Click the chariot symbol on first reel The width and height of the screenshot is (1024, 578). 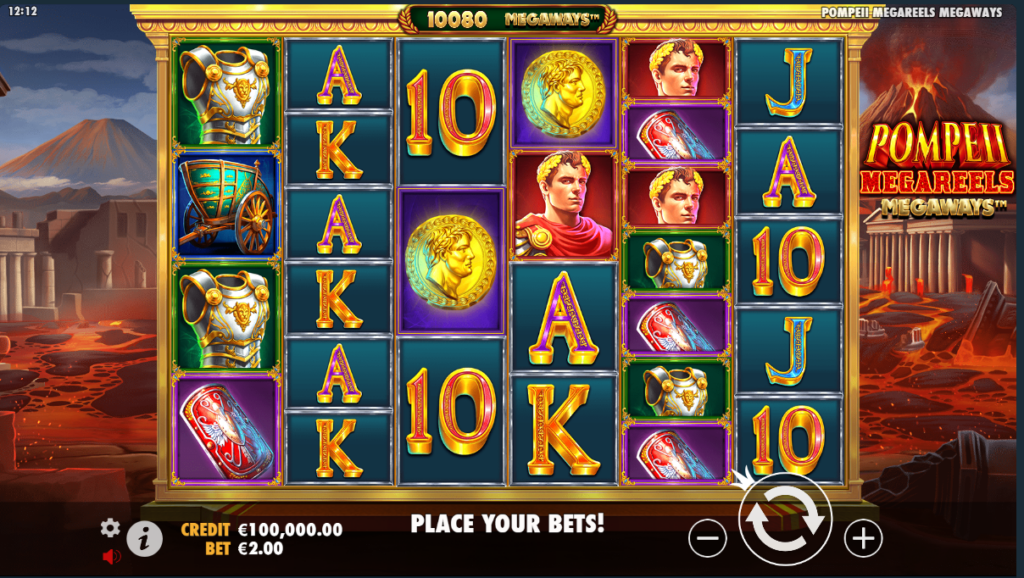226,205
